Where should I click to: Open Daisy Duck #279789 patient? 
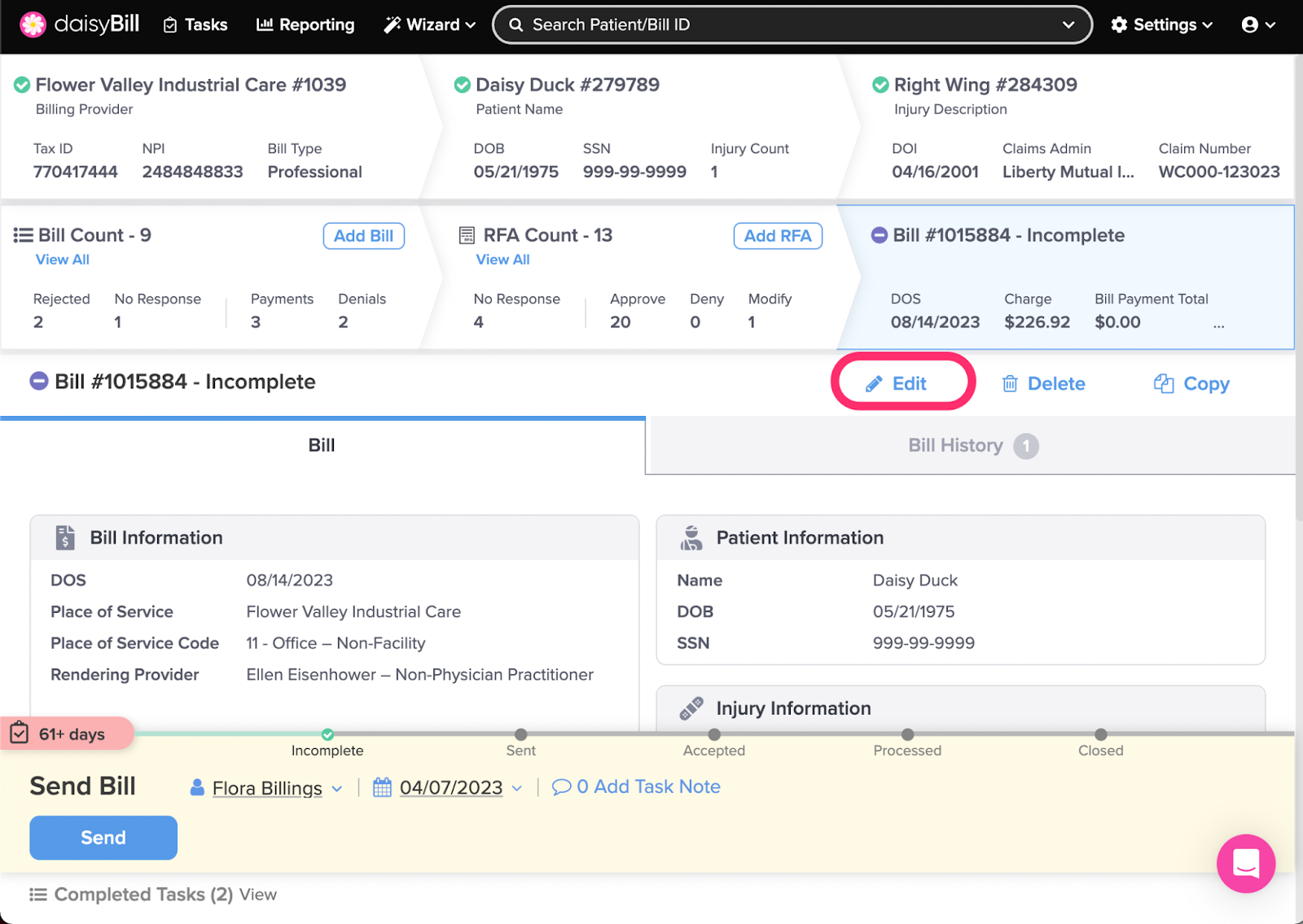(x=568, y=85)
